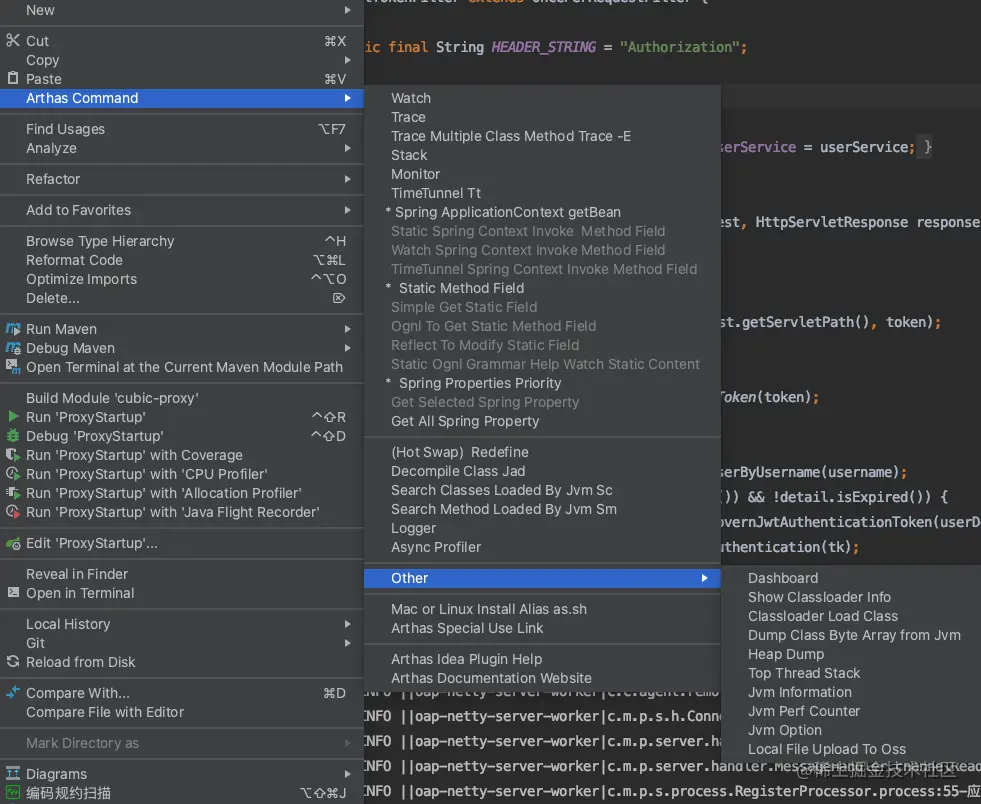Click the Reload from Disk icon
Image resolution: width=981 pixels, height=804 pixels.
click(13, 661)
